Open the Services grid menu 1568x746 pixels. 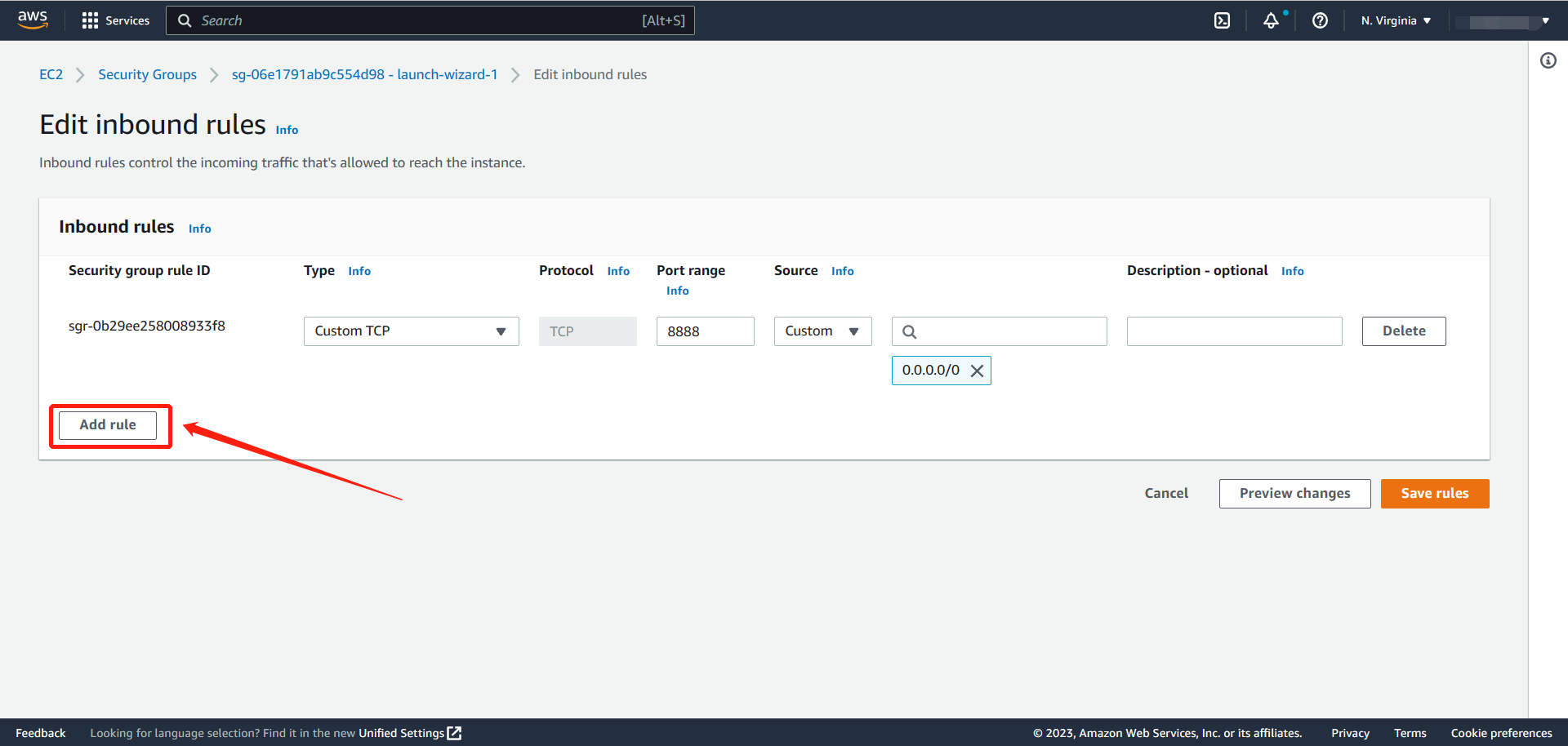click(x=115, y=20)
